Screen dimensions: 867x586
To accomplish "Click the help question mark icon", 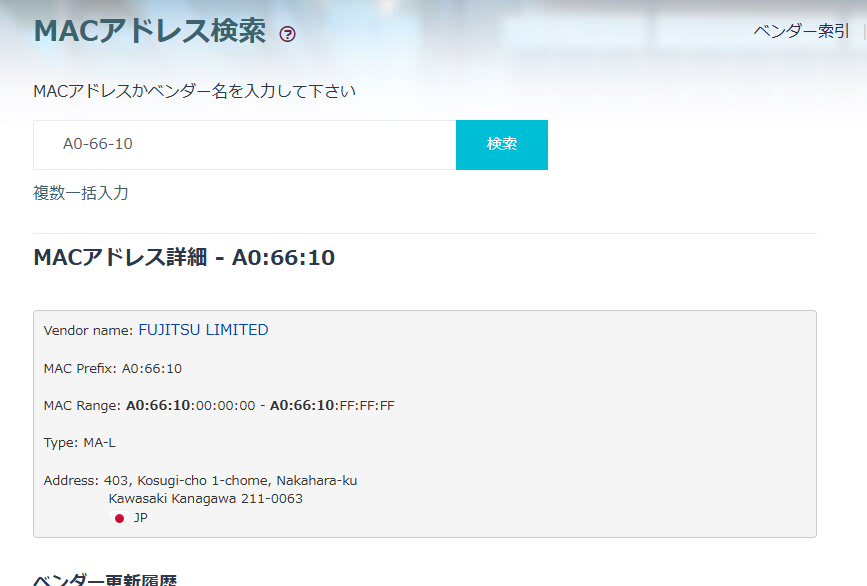I will point(288,34).
